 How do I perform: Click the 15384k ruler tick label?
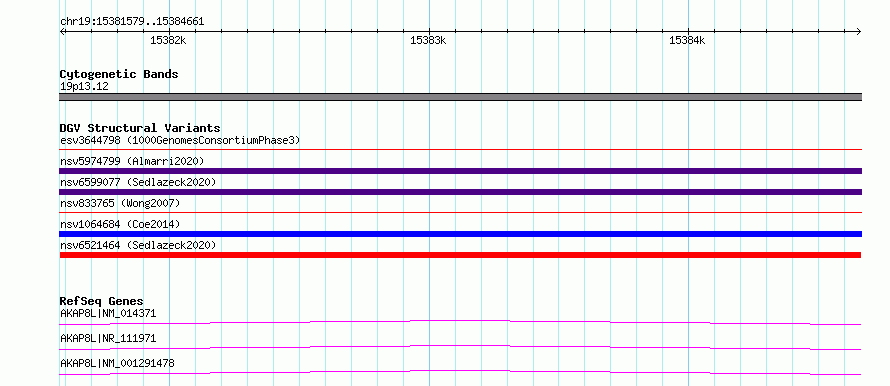point(687,40)
